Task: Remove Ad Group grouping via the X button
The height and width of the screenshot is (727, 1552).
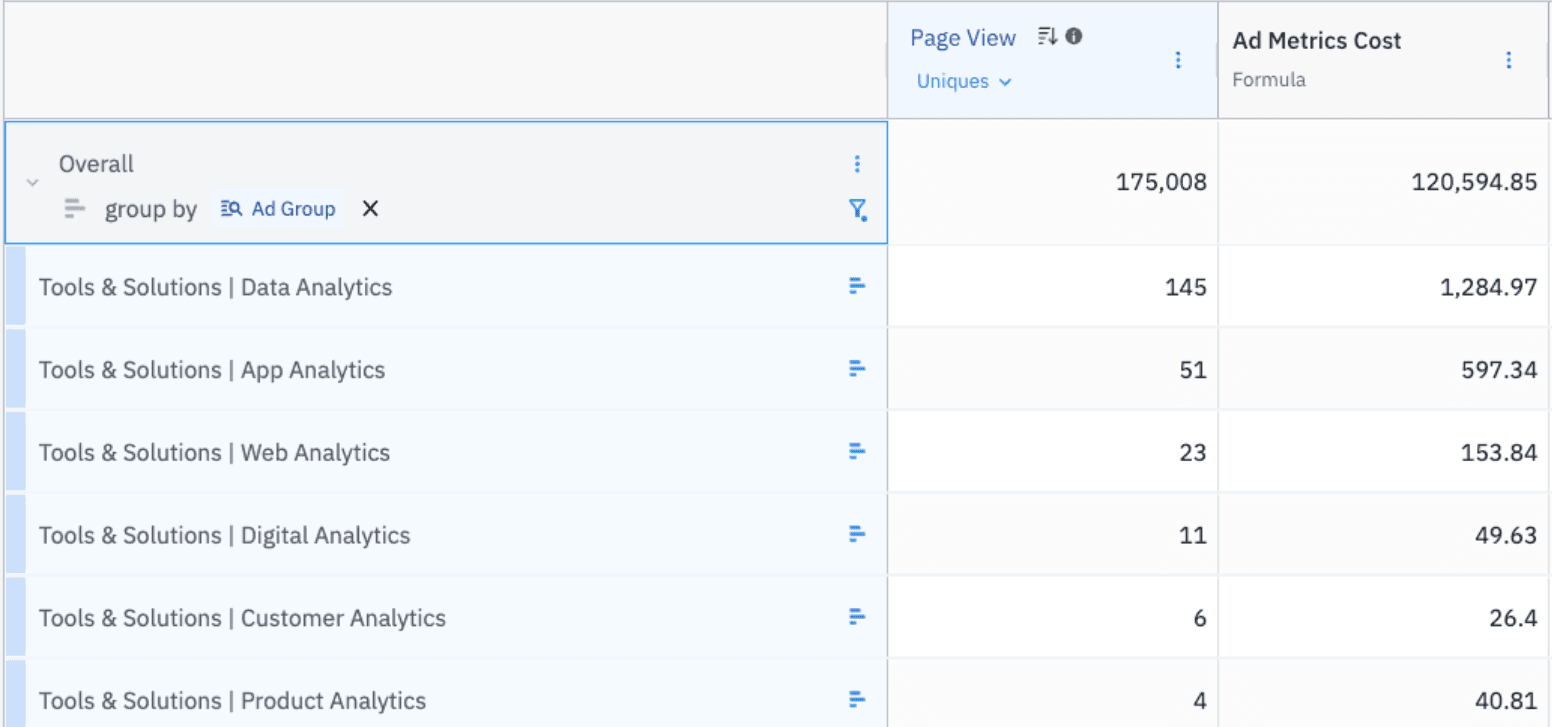Action: click(x=369, y=208)
